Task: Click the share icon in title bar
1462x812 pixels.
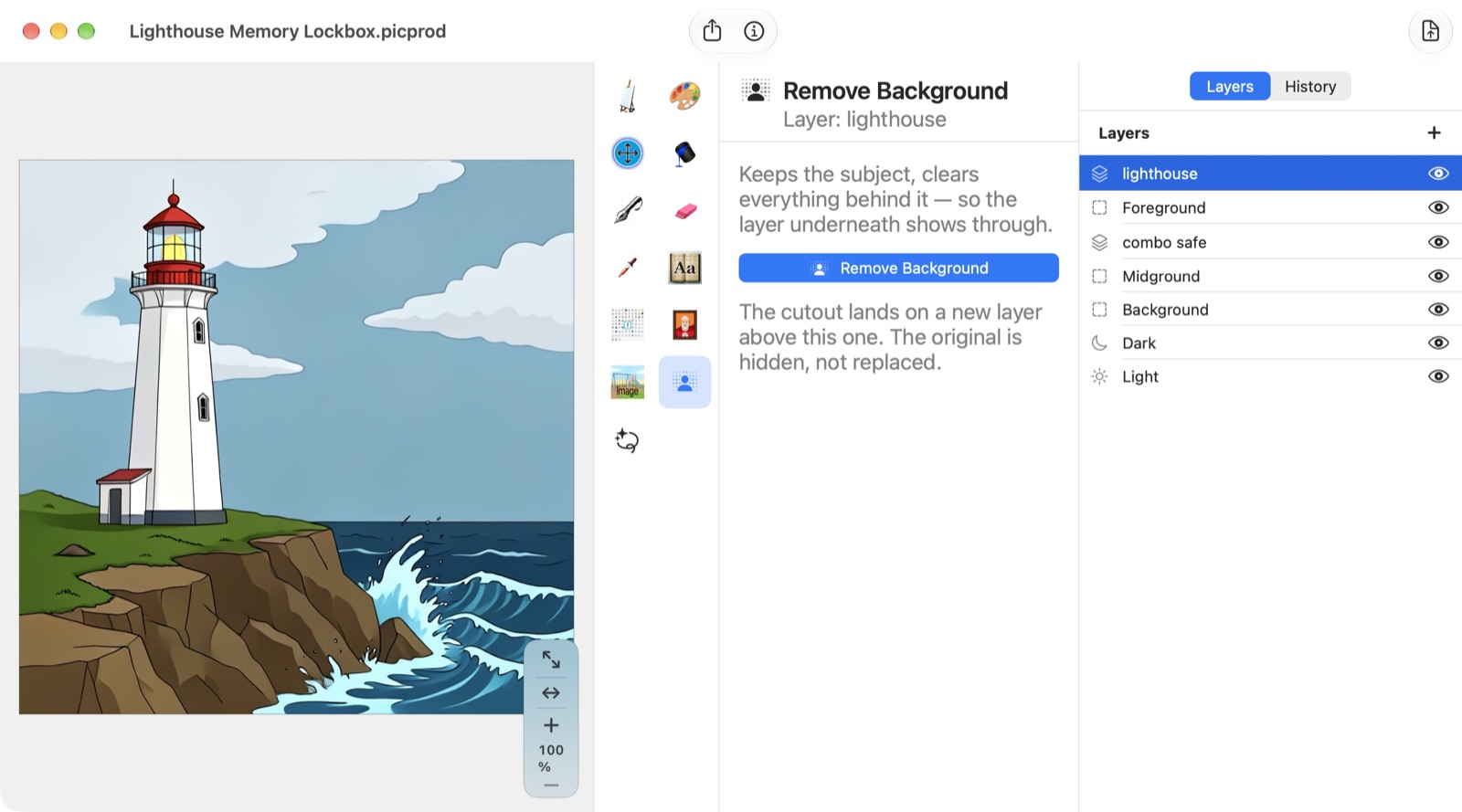Action: point(712,31)
